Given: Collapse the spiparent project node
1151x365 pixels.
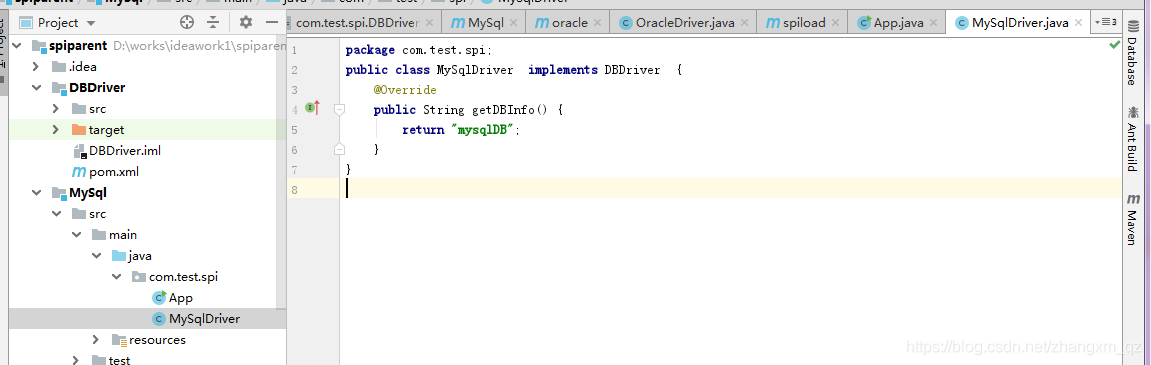Looking at the screenshot, I should (x=18, y=46).
